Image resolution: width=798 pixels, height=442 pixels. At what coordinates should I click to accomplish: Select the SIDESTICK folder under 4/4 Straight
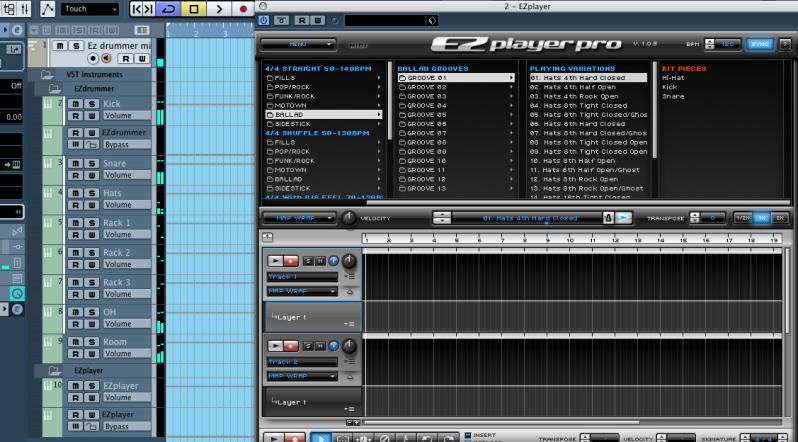tap(324, 124)
